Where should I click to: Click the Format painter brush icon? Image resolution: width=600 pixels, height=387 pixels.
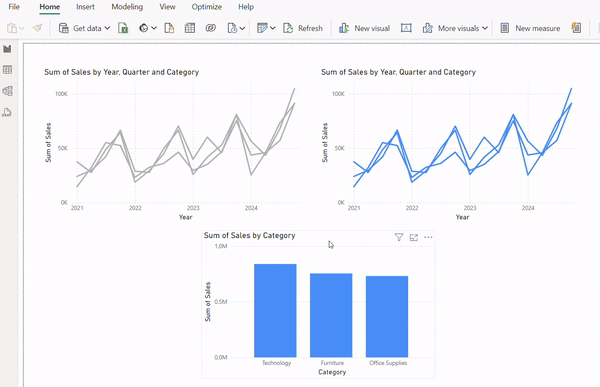pos(37,28)
